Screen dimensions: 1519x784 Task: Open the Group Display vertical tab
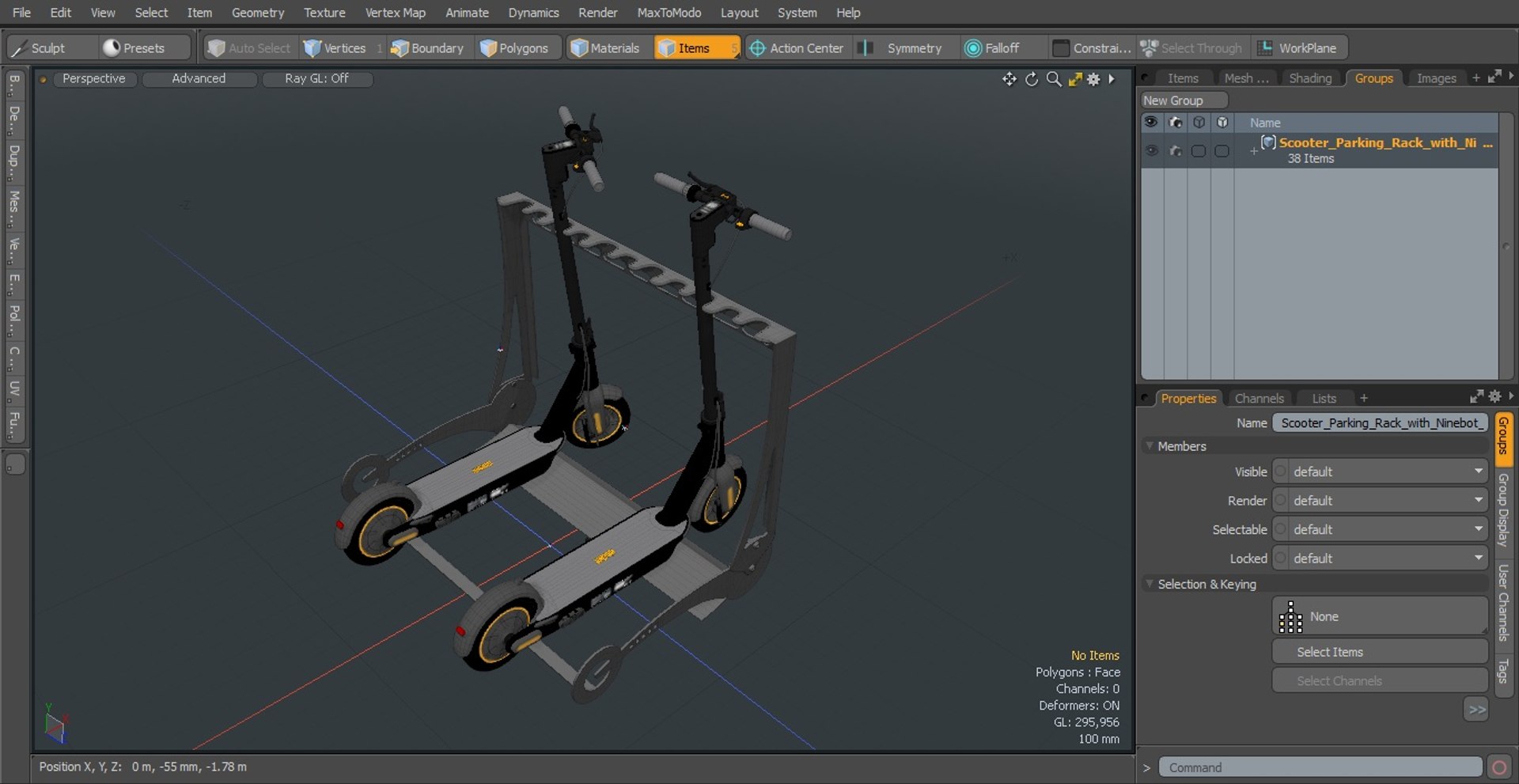(x=1504, y=510)
